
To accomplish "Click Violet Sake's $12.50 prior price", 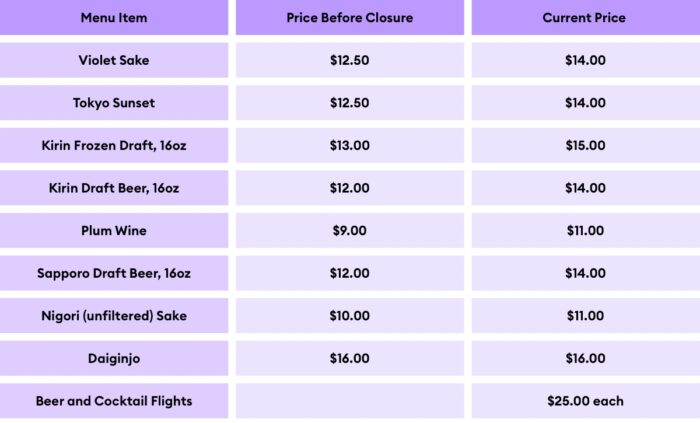I will click(349, 60).
